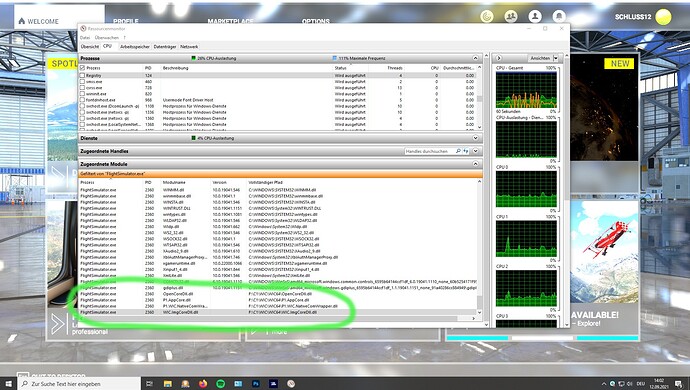Collapse the Zugeordnete Module section

click(475, 164)
